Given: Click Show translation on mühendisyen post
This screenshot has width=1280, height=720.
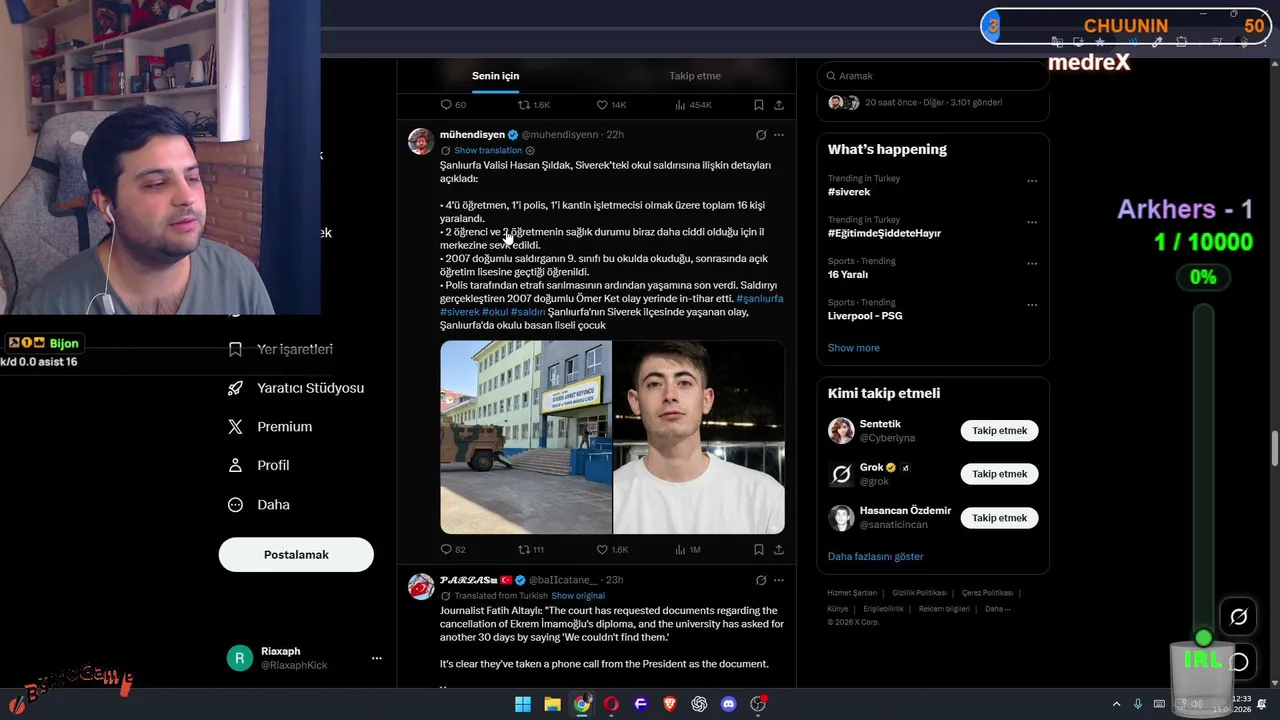Looking at the screenshot, I should point(488,151).
